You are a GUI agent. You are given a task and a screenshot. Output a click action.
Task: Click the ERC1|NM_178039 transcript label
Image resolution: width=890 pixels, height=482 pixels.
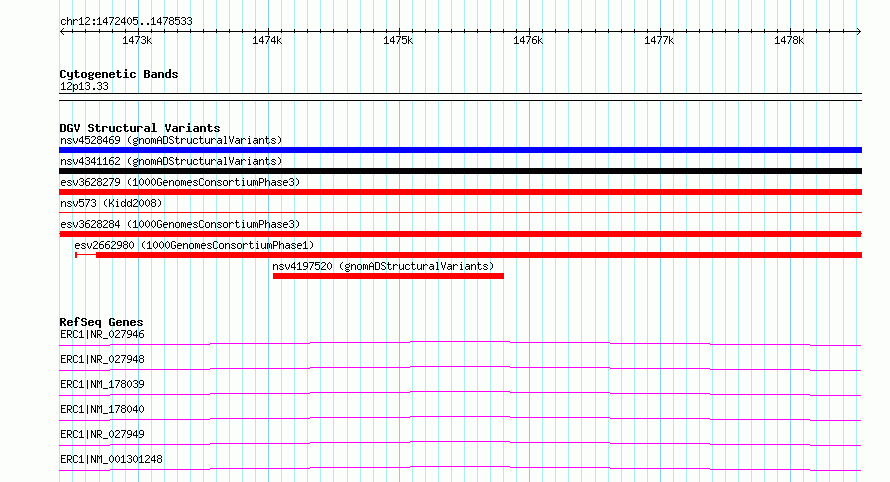[x=102, y=384]
